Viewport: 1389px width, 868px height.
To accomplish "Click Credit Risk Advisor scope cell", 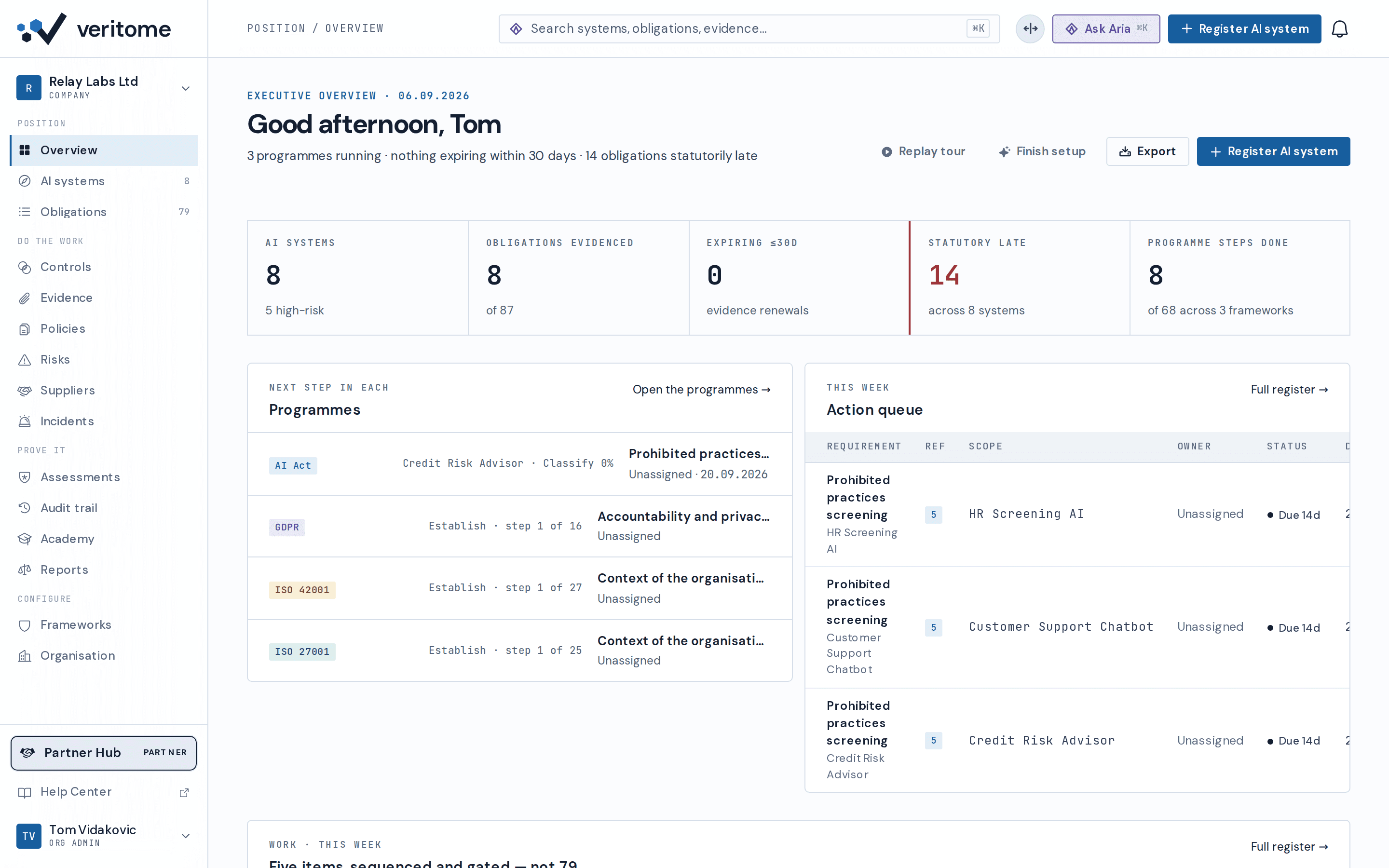I will click(1042, 741).
